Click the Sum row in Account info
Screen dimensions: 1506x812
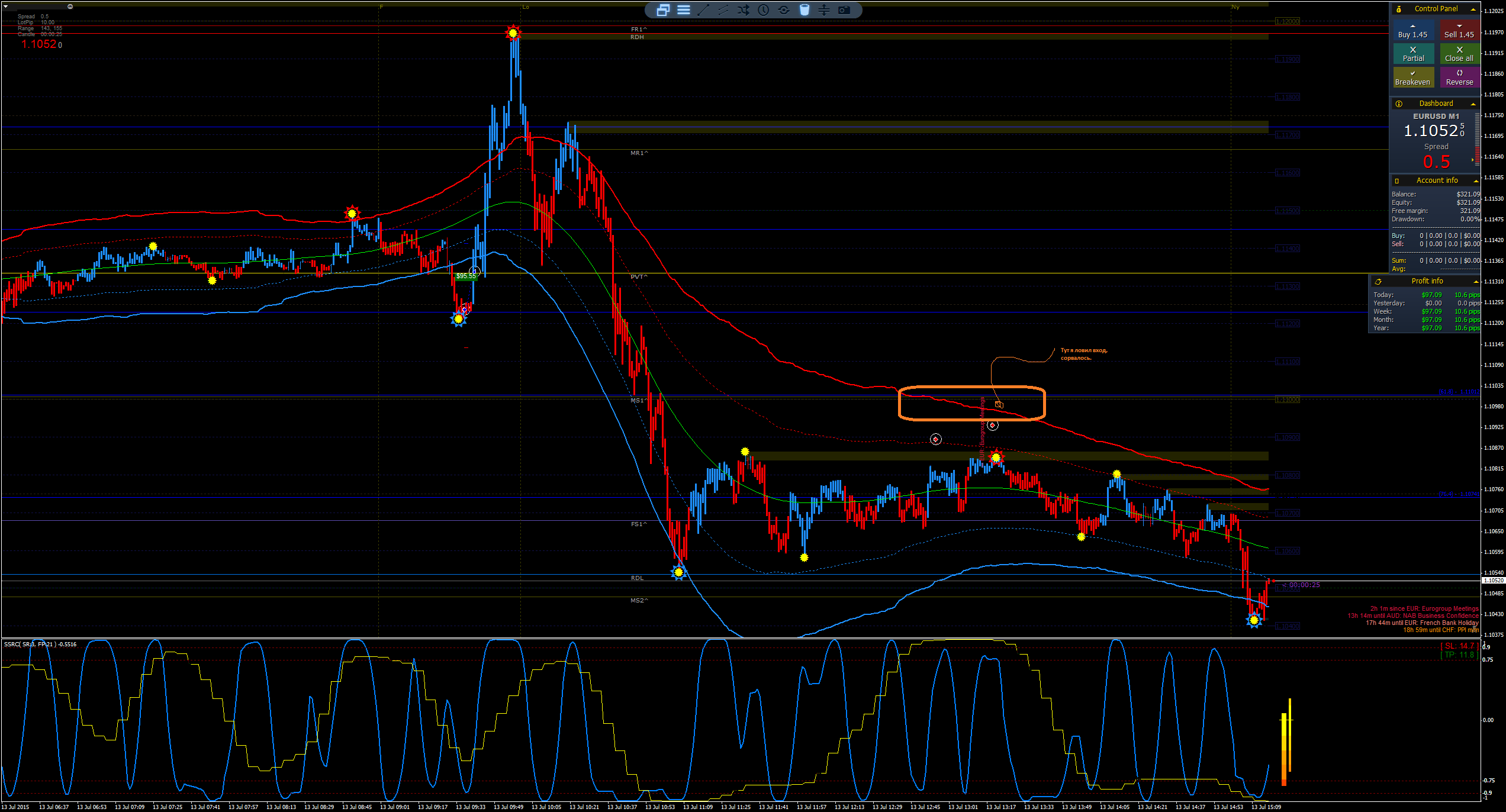click(x=1436, y=260)
